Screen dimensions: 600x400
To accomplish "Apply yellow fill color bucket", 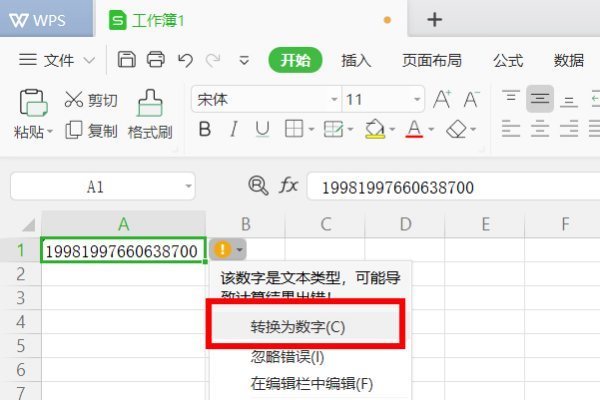I will coord(375,129).
